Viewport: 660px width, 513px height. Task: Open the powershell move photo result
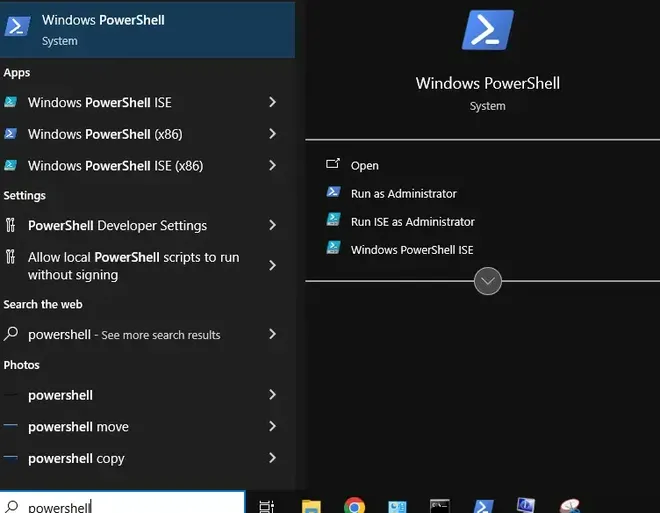tap(78, 427)
